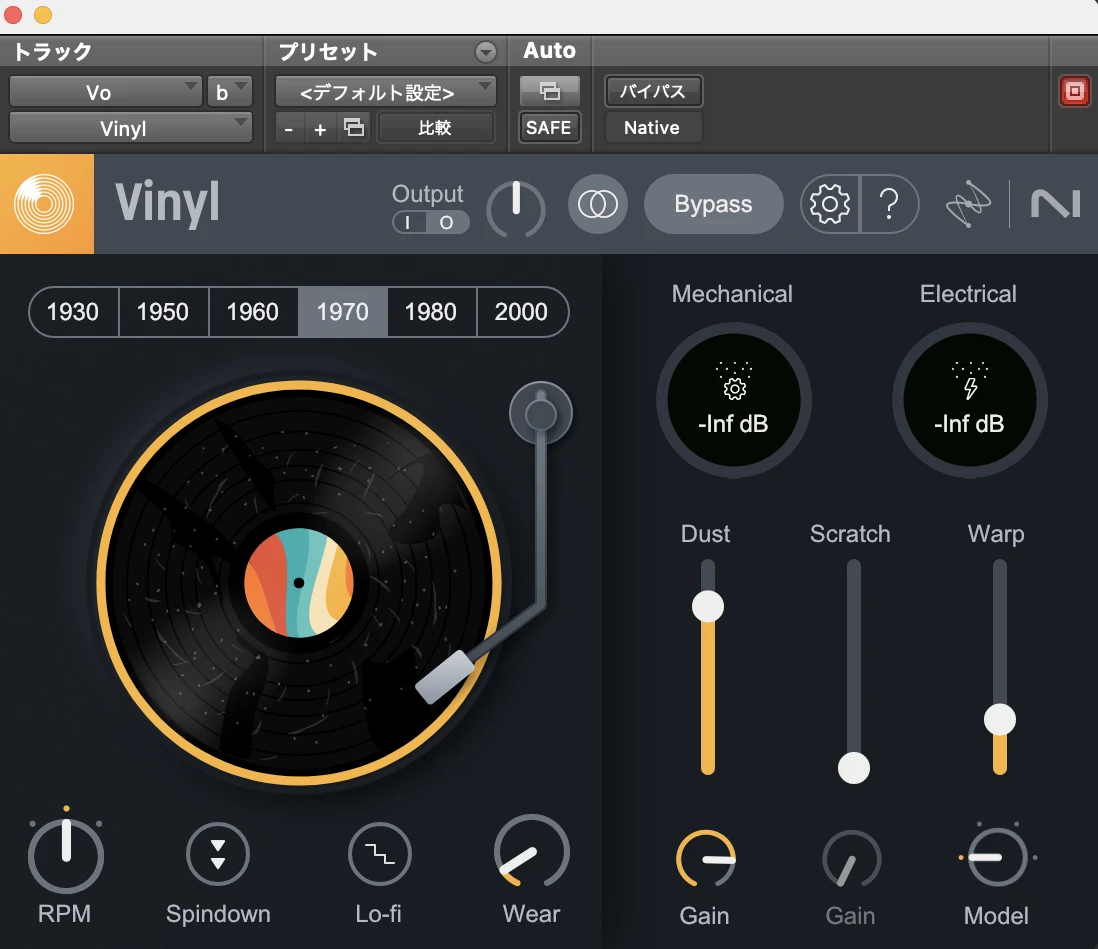Open the デフォルト設定 preset dropdown
The width and height of the screenshot is (1098, 949).
point(385,92)
